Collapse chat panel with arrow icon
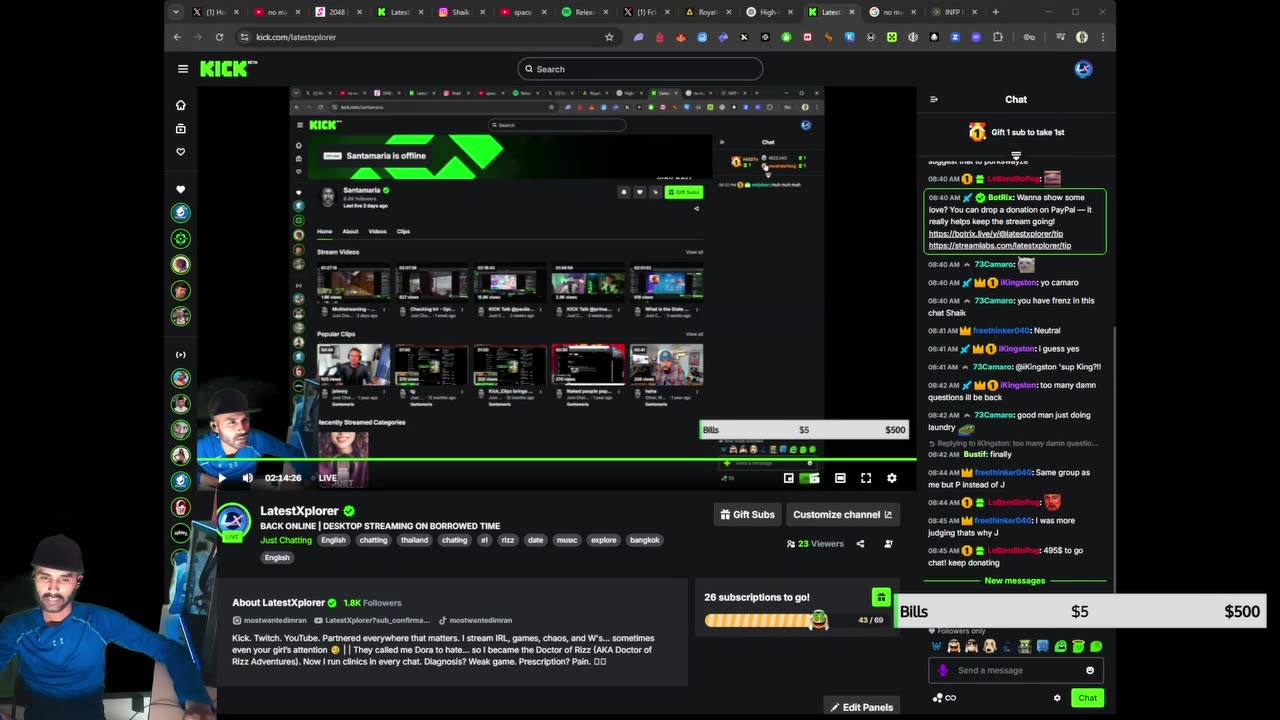The image size is (1280, 720). point(934,99)
